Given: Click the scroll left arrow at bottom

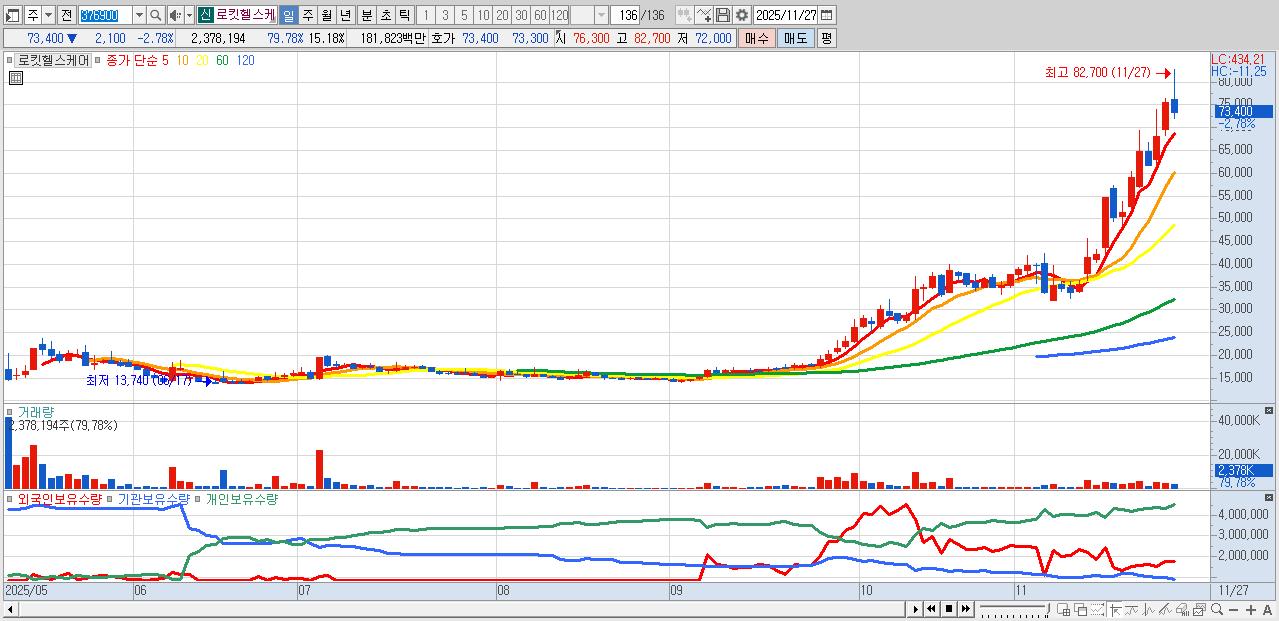Looking at the screenshot, I should [10, 609].
